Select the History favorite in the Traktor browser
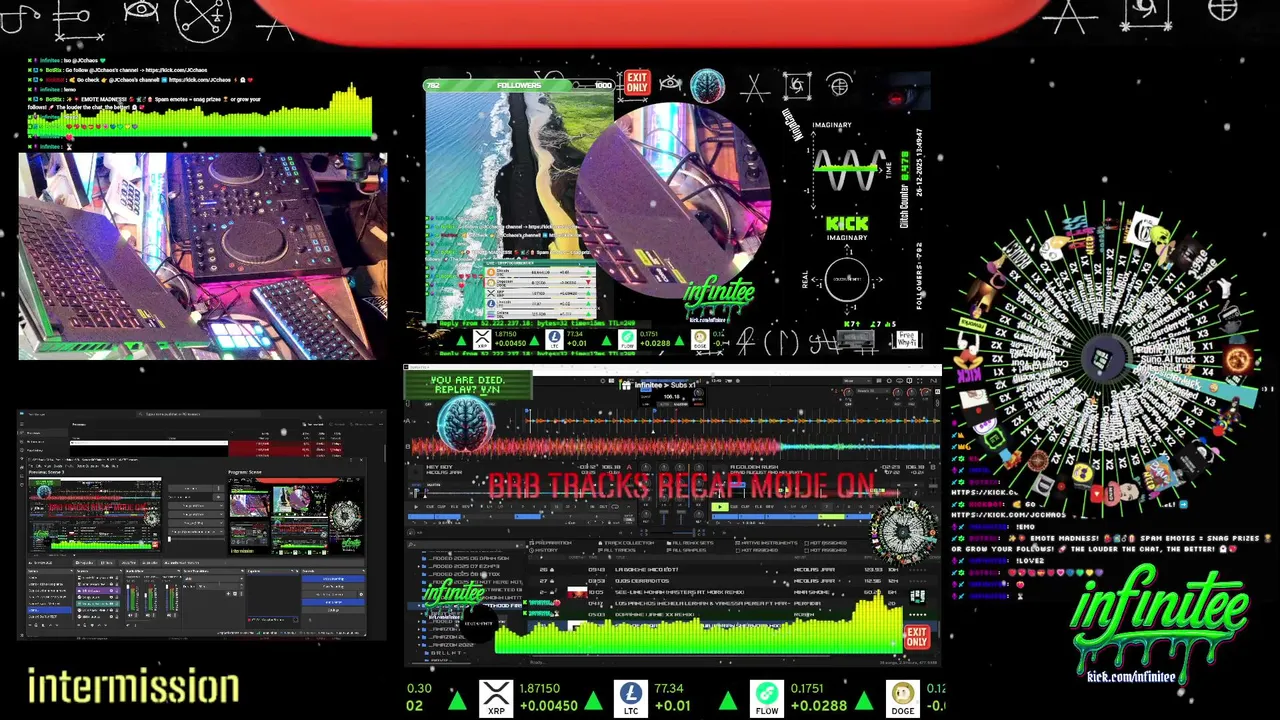Image resolution: width=1280 pixels, height=720 pixels. tap(545, 550)
